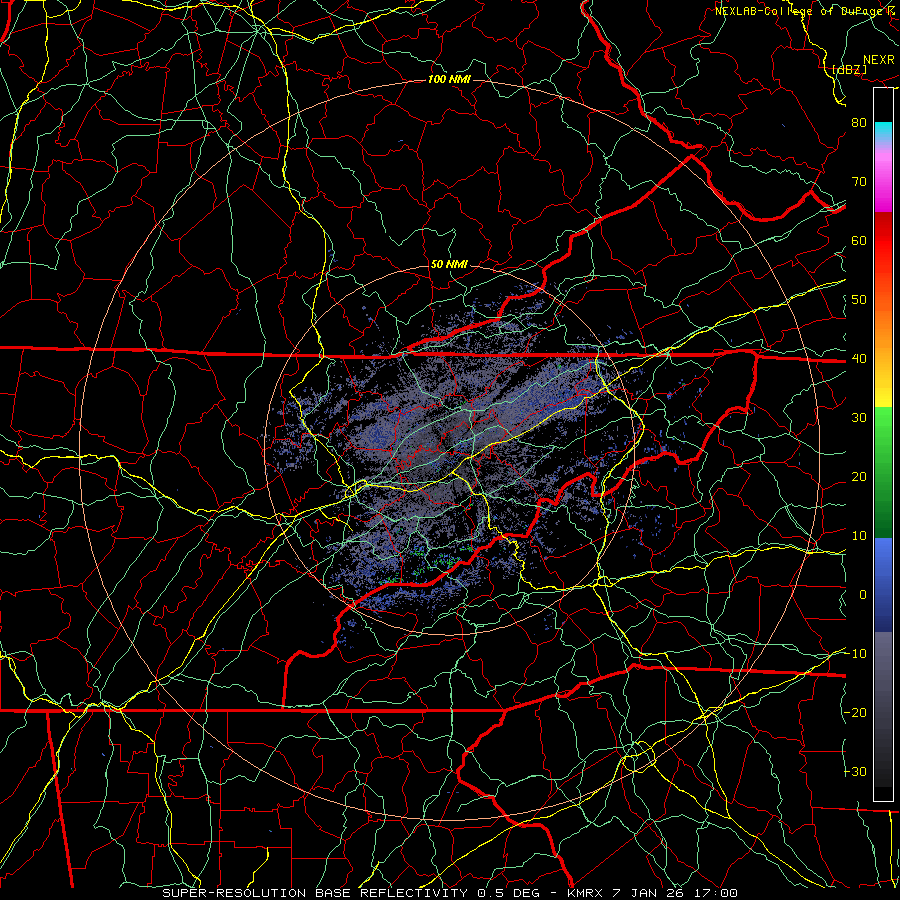Select the 0 value on the dBZ scale

(x=863, y=595)
